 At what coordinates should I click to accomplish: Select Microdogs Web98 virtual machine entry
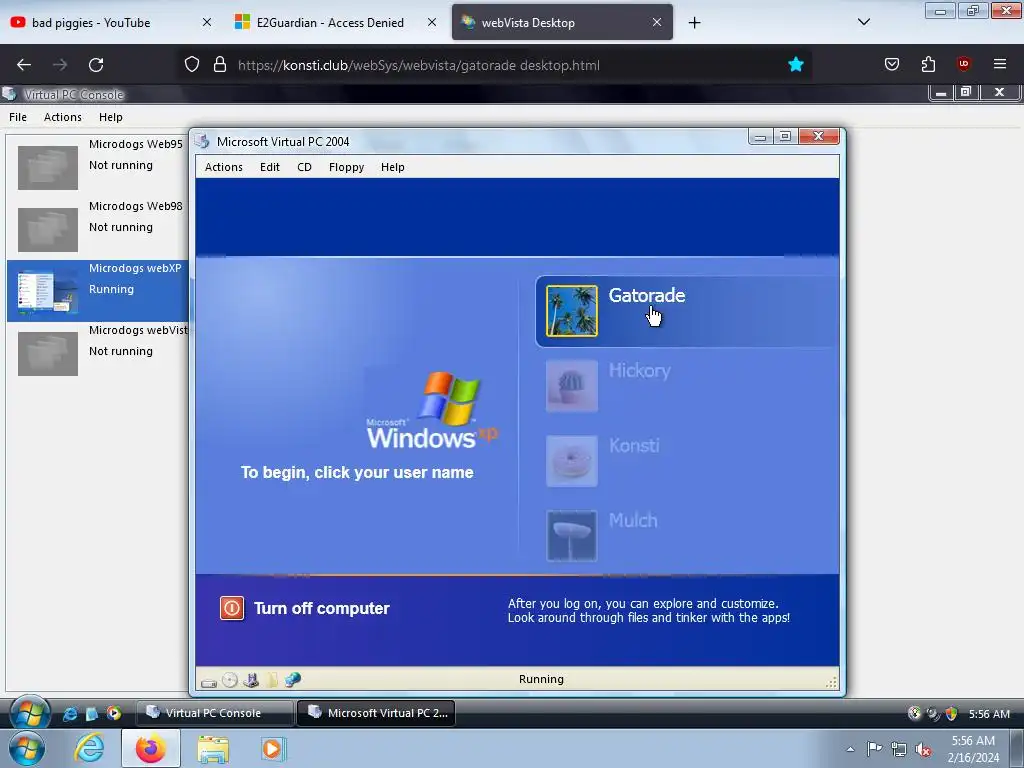pyautogui.click(x=98, y=227)
